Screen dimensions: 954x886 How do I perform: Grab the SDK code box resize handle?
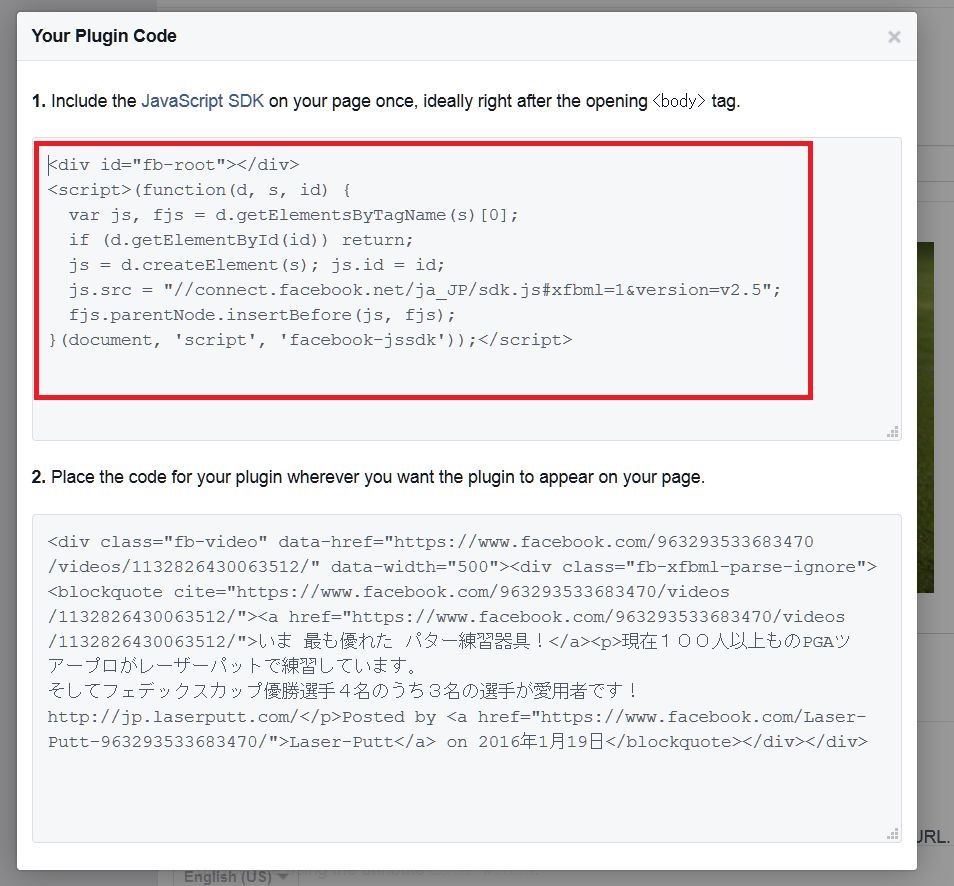pos(893,432)
